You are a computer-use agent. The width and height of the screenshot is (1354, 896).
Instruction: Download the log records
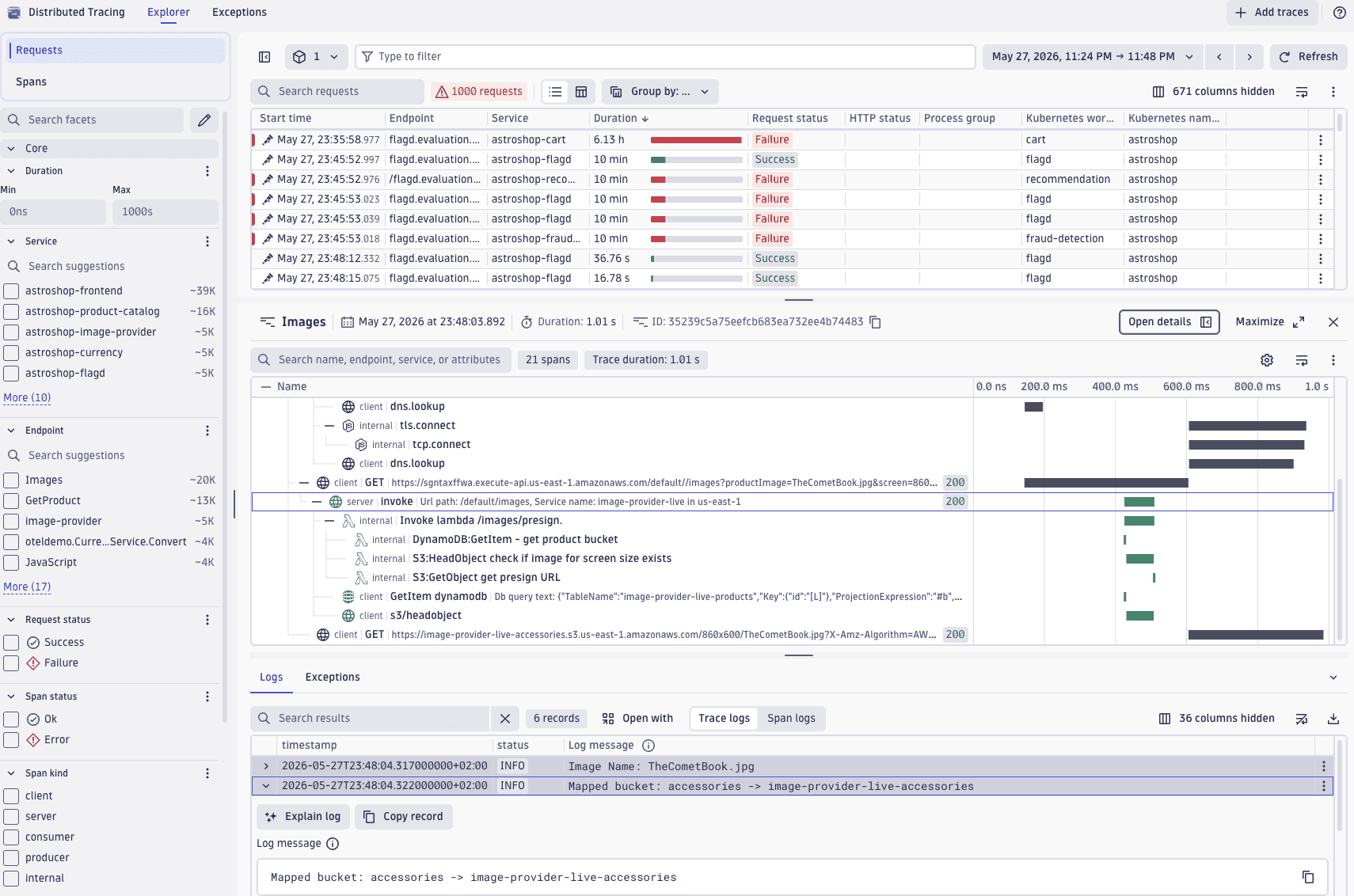[x=1333, y=719]
